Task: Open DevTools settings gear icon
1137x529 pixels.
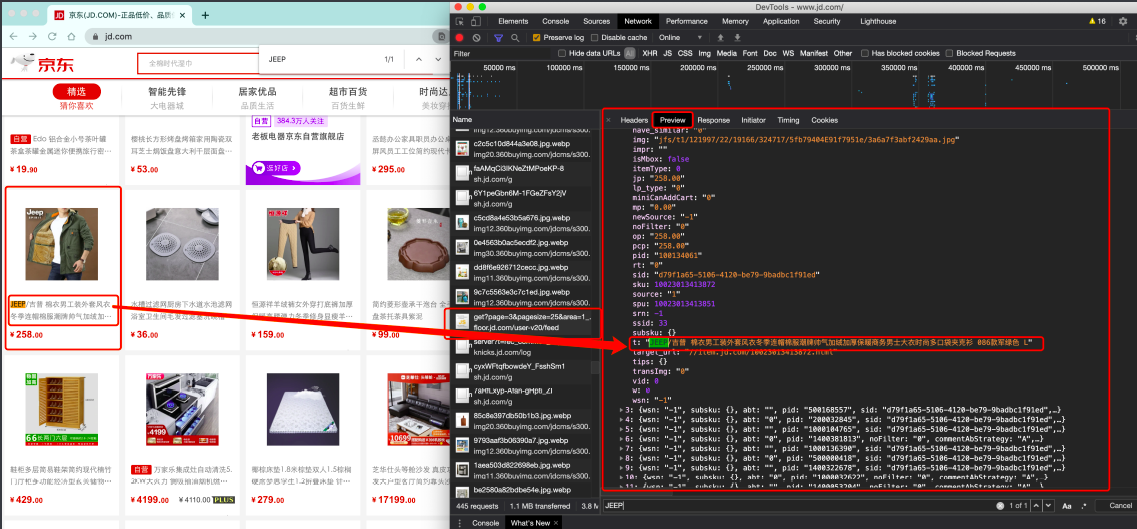Action: [1122, 22]
